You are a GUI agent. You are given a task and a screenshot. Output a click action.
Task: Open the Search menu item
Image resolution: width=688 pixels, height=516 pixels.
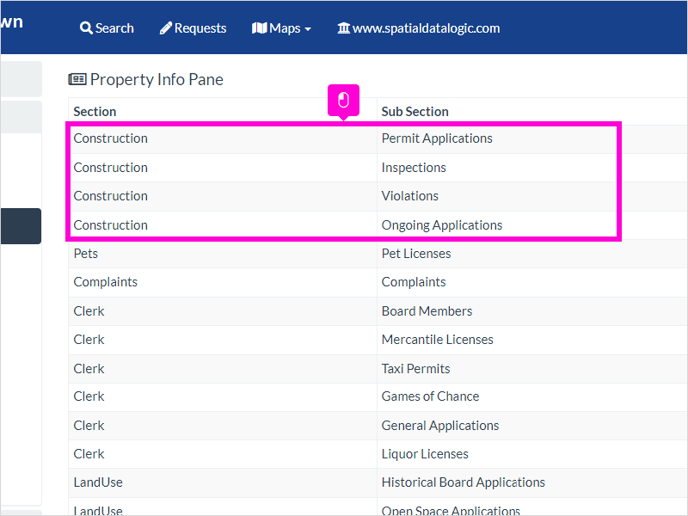click(x=107, y=28)
